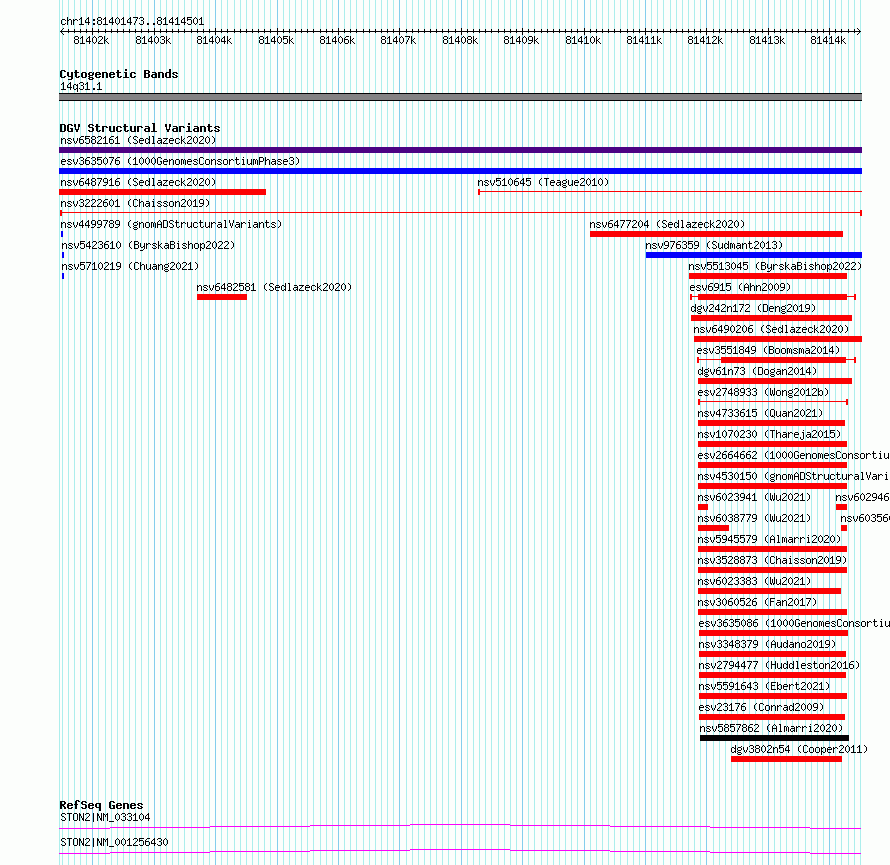The height and width of the screenshot is (865, 890).
Task: Click the red nsv6477204 variant bar
Action: [716, 234]
